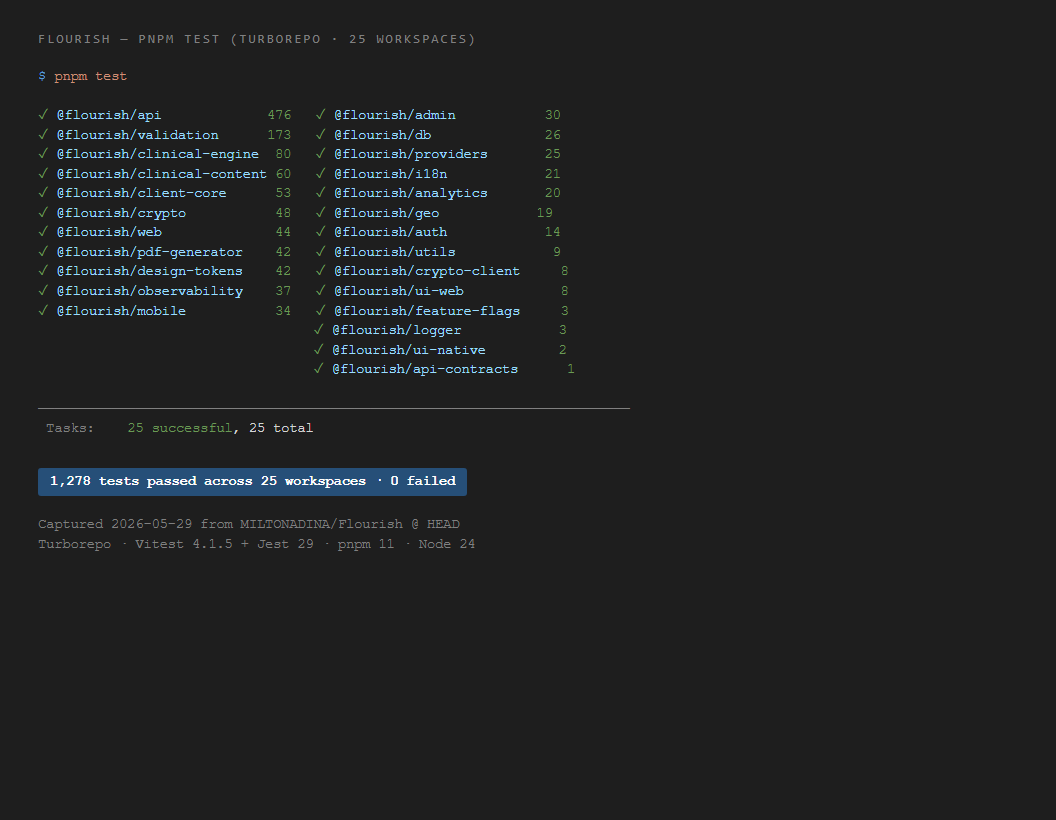Click the checkmark beside @flourish/logger
The height and width of the screenshot is (820, 1056).
319,330
